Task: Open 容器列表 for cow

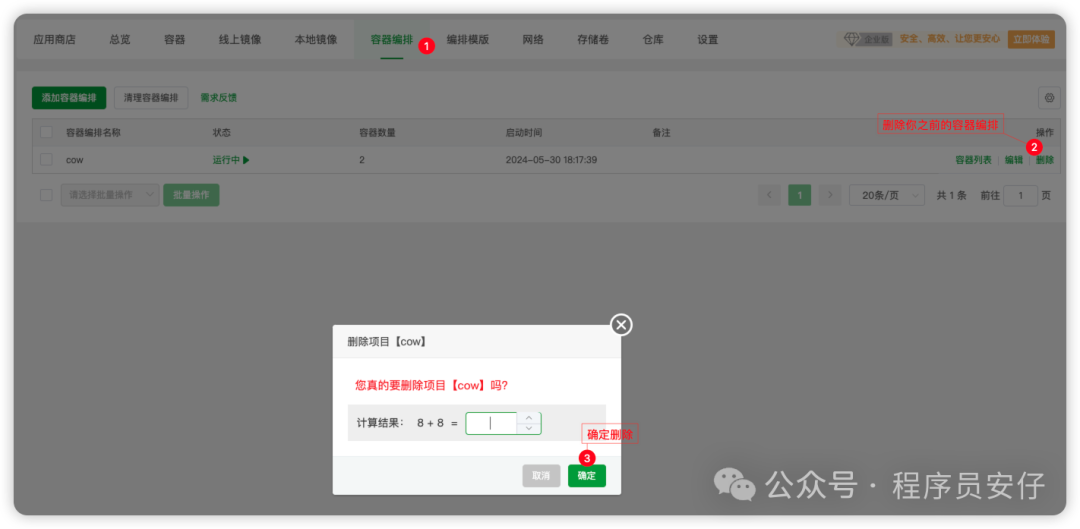Action: click(973, 160)
